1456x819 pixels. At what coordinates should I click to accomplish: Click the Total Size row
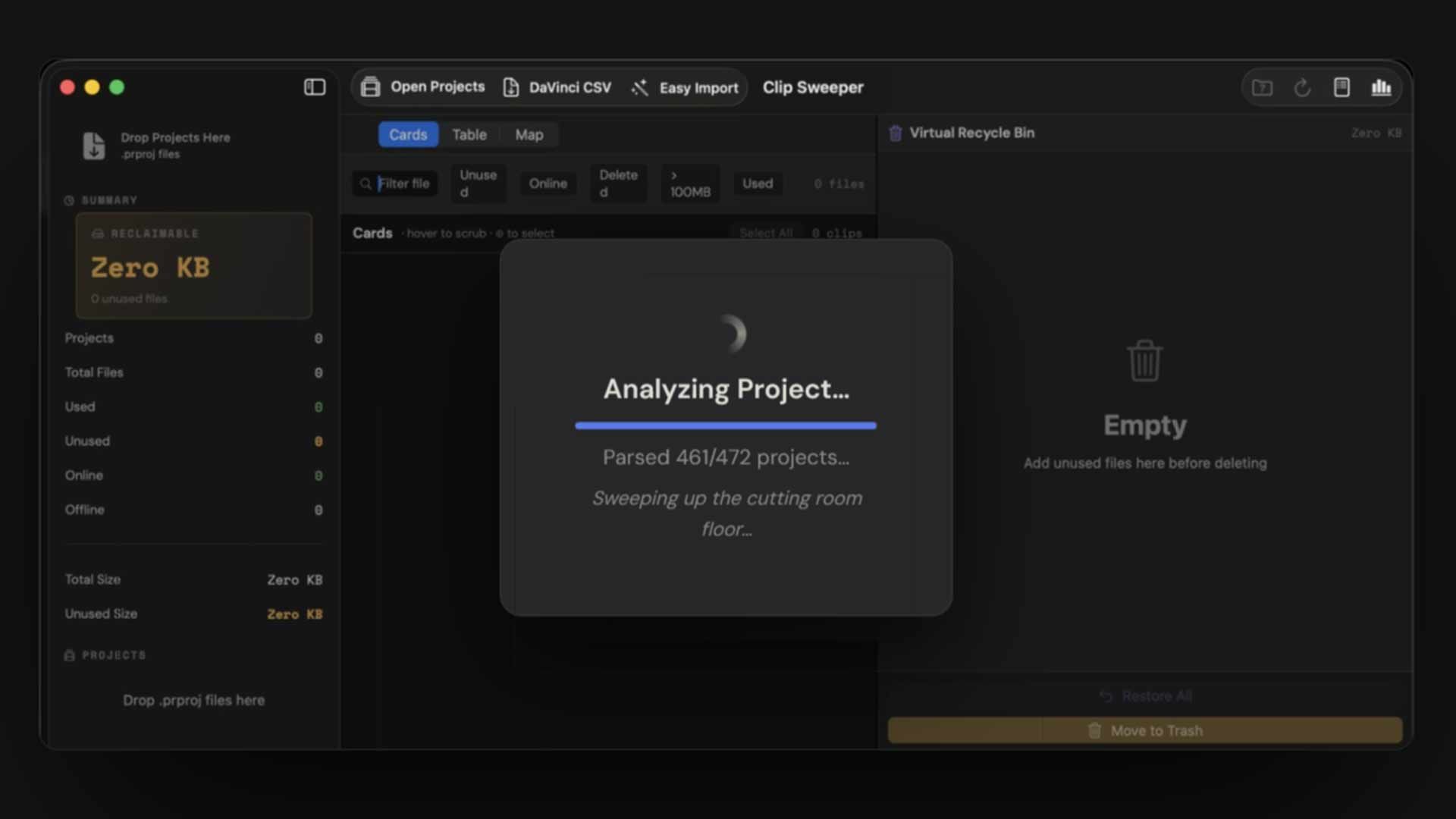(193, 579)
